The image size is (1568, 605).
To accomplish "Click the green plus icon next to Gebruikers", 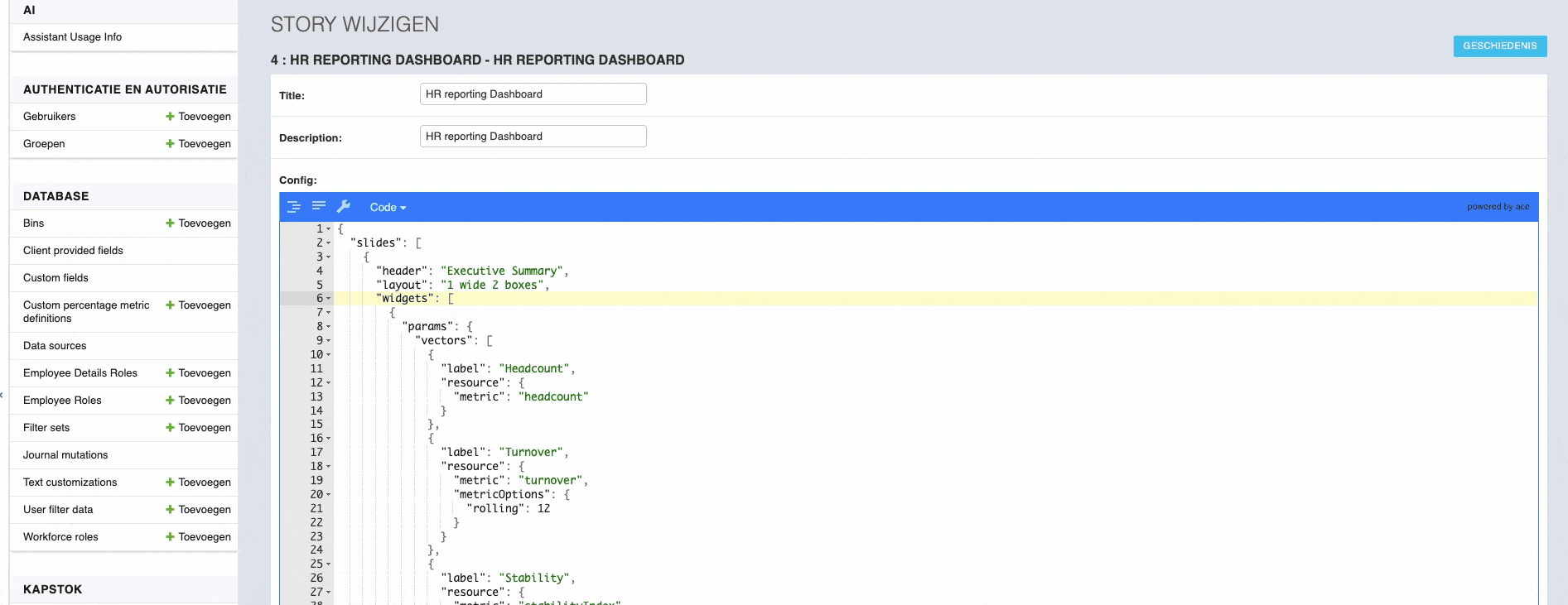I will click(170, 117).
